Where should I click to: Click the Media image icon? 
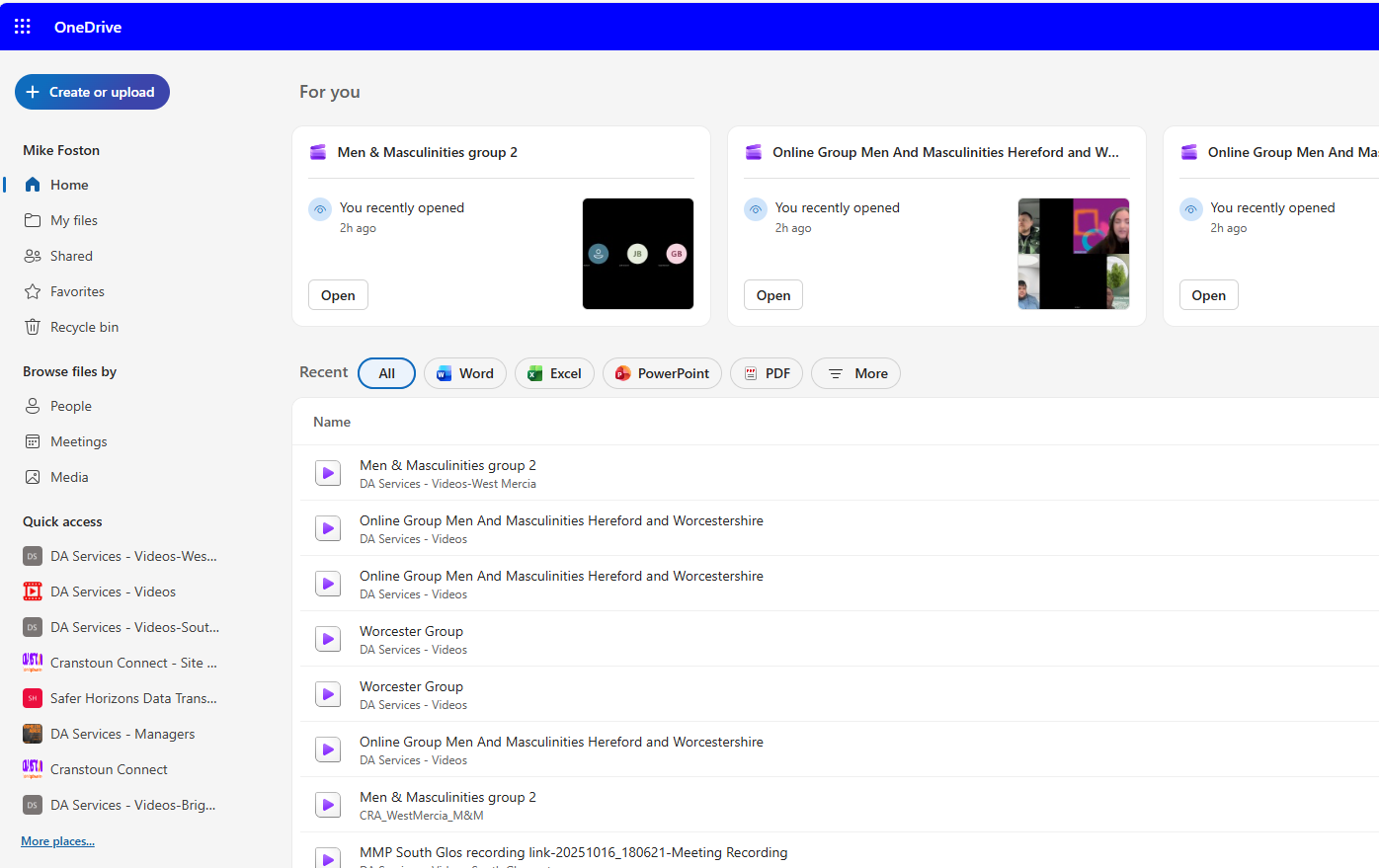(33, 477)
